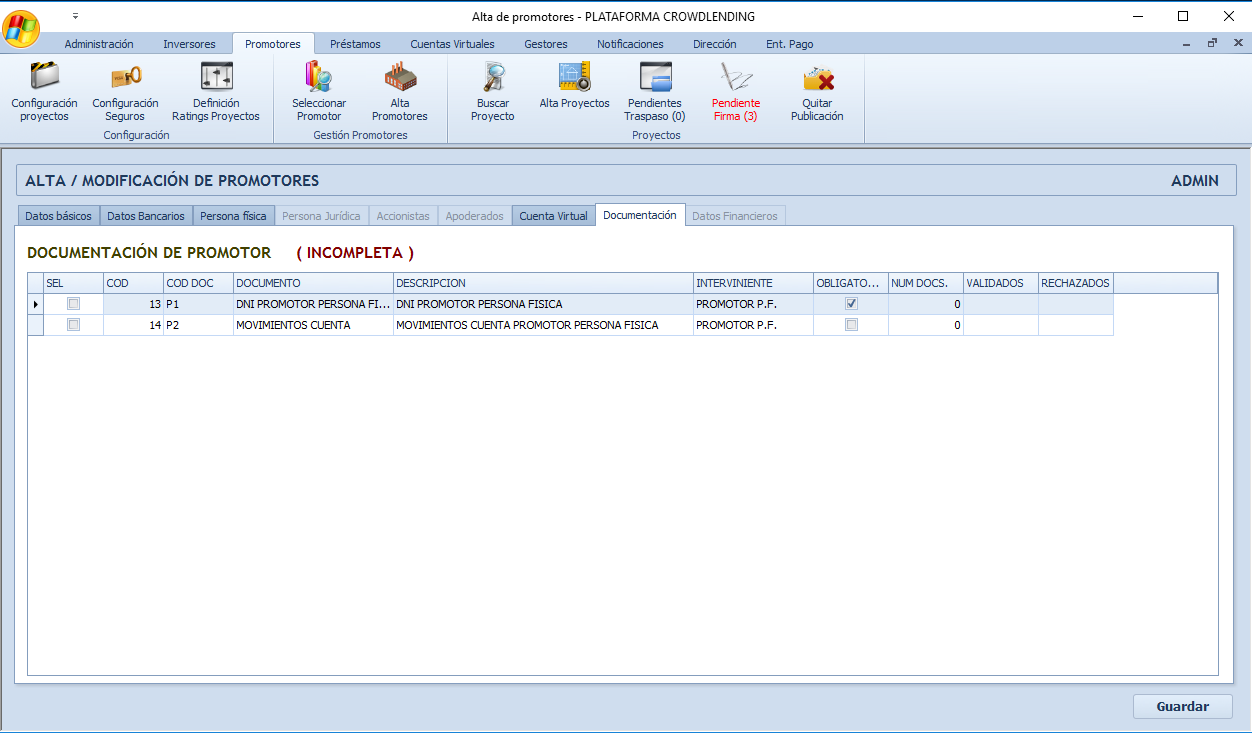Image resolution: width=1252 pixels, height=733 pixels.
Task: Open the Préstamos ribbon tab
Action: pyautogui.click(x=355, y=44)
